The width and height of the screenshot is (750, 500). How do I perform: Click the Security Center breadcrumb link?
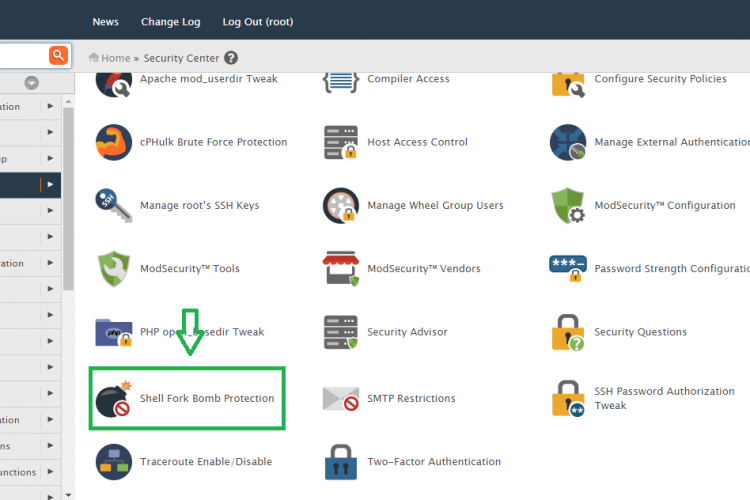(181, 58)
